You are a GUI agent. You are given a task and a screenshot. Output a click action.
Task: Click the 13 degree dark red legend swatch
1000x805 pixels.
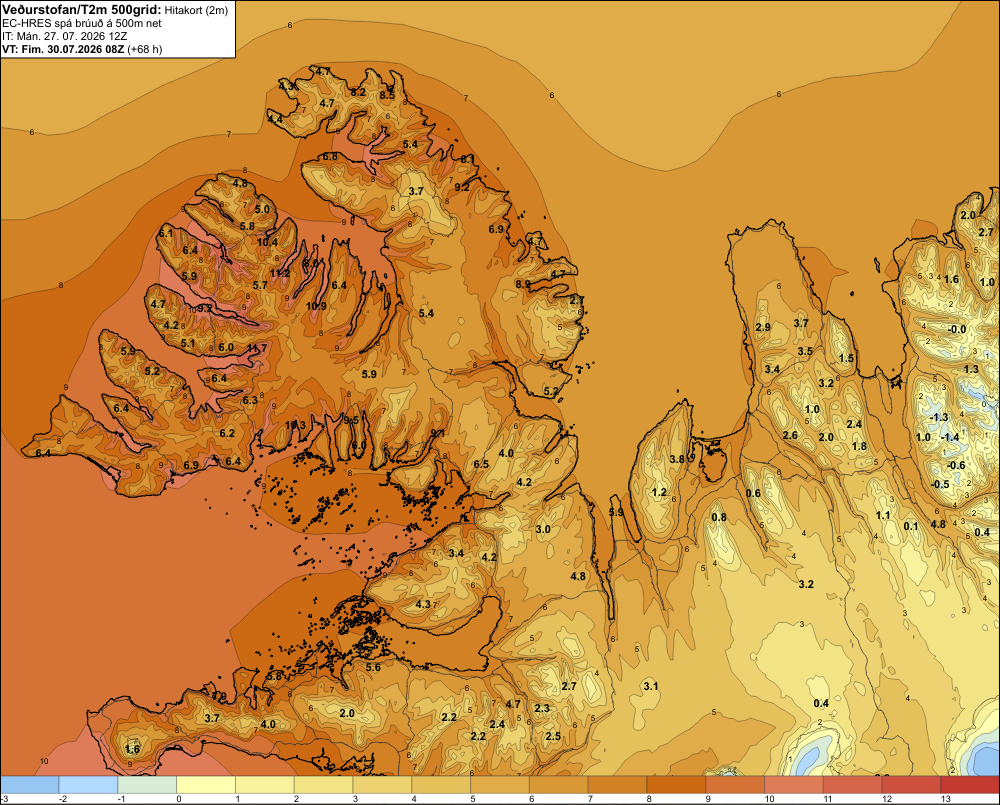[970, 784]
